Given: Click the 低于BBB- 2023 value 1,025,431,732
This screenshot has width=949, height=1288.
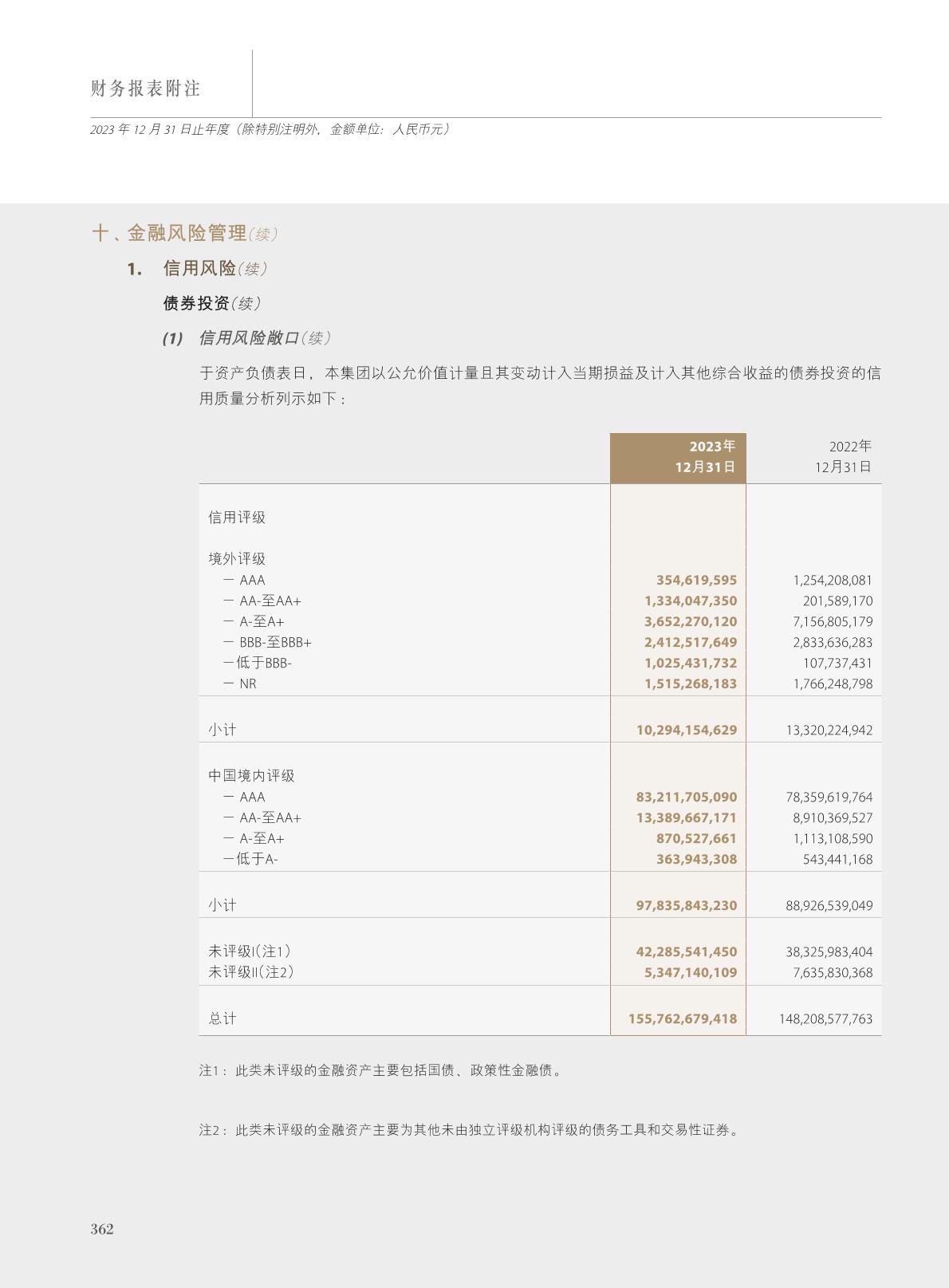Looking at the screenshot, I should click(690, 664).
